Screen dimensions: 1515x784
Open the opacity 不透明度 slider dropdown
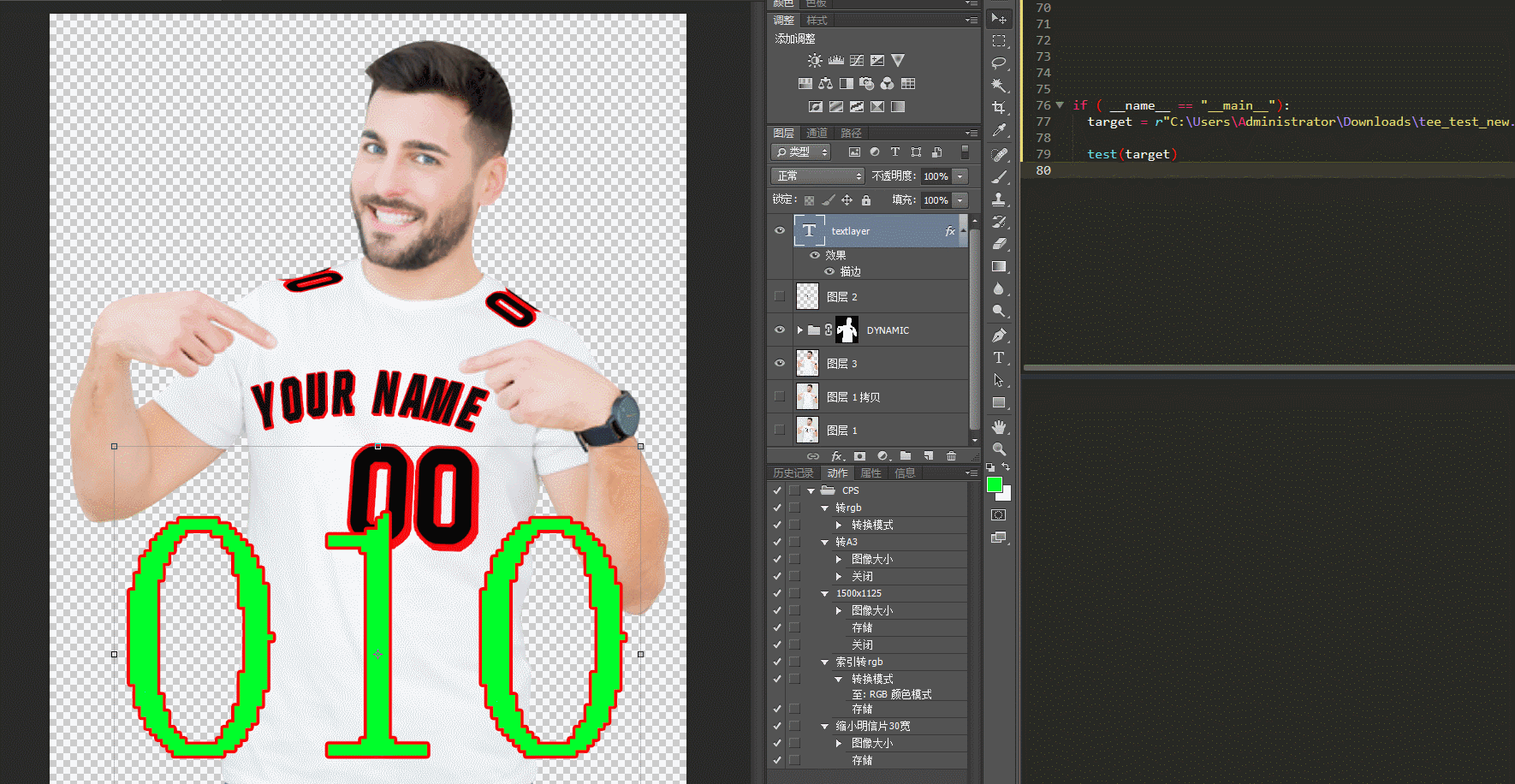(960, 176)
